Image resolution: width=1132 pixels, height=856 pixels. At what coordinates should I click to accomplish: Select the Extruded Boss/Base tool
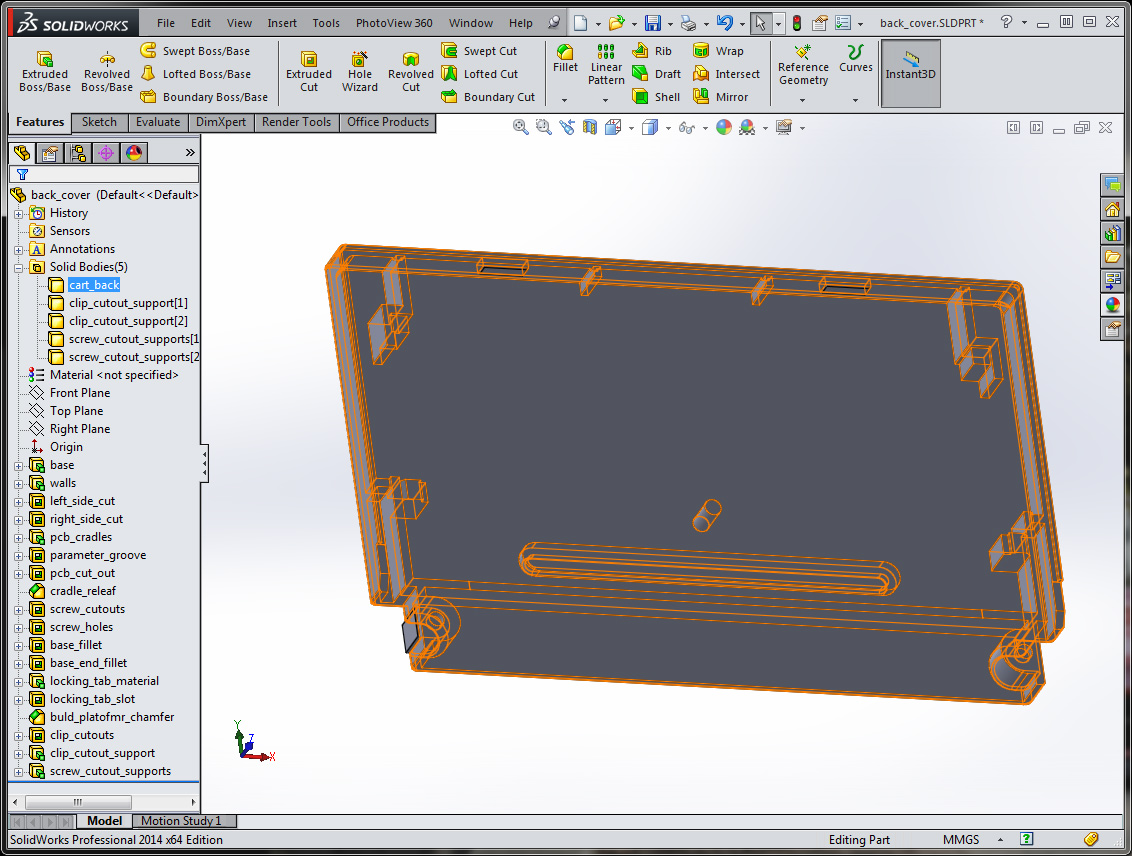pos(45,72)
